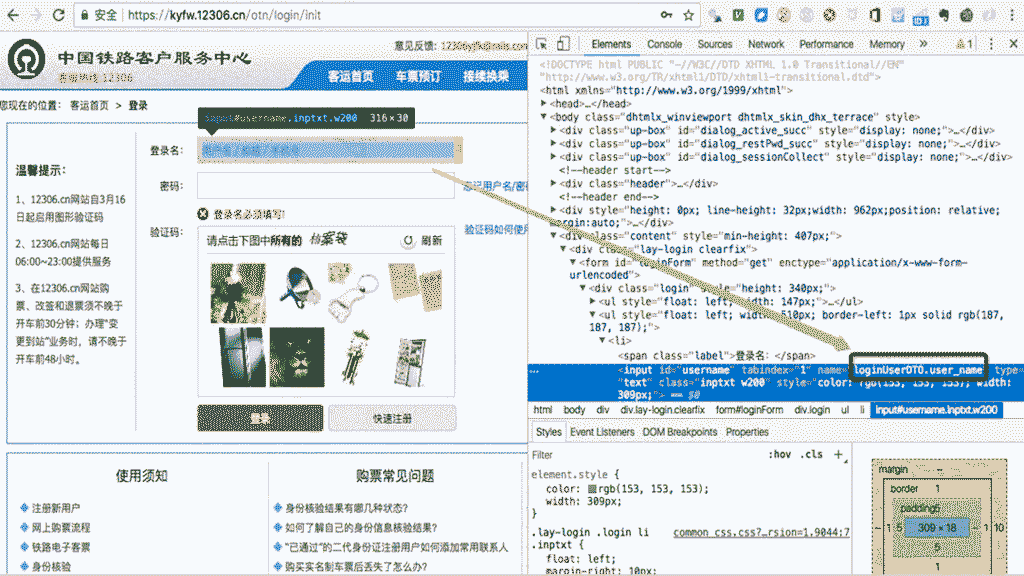
Task: Add new style rule with plus icon
Action: (x=839, y=455)
